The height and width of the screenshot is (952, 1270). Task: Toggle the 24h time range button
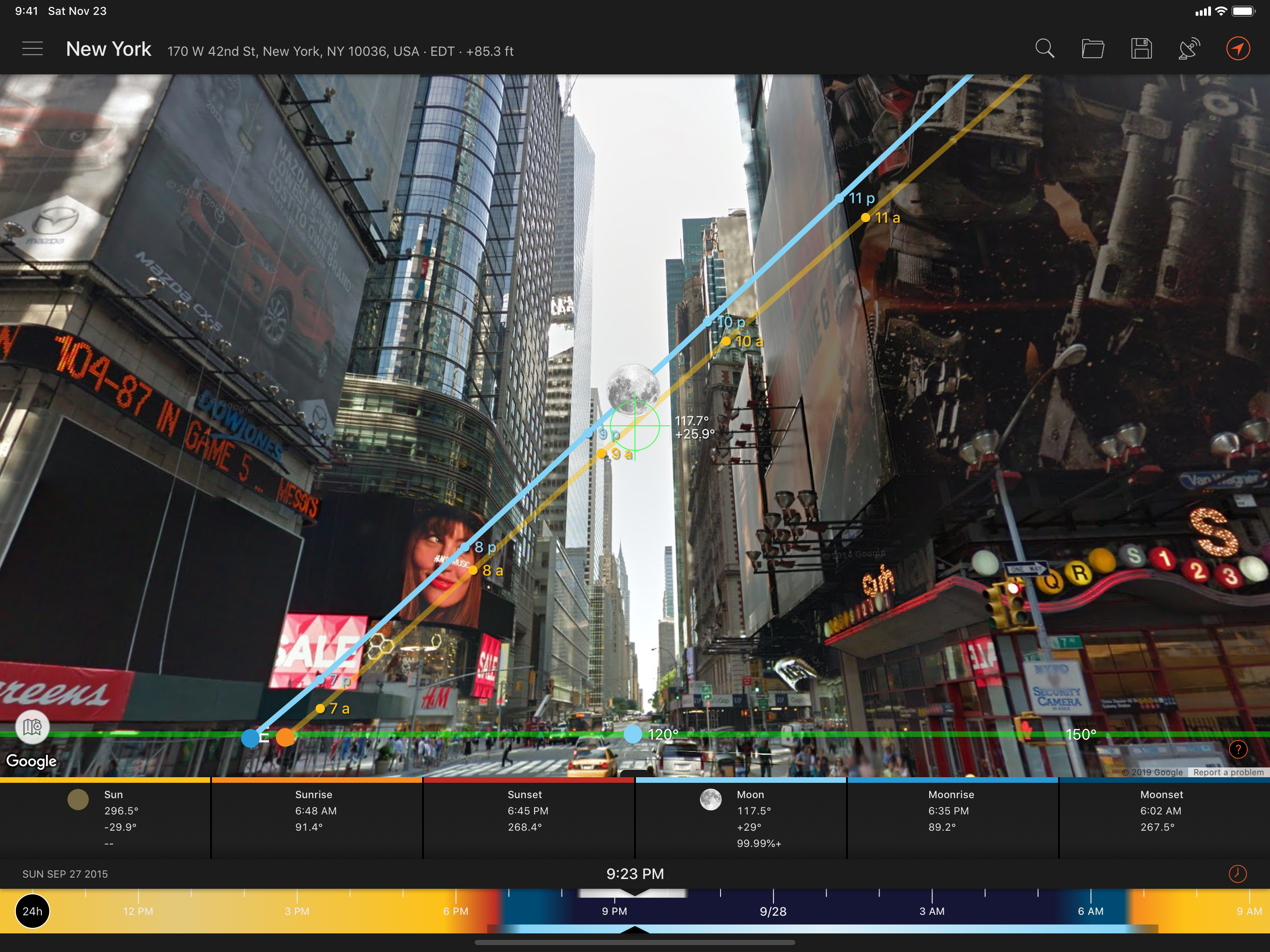coord(32,911)
